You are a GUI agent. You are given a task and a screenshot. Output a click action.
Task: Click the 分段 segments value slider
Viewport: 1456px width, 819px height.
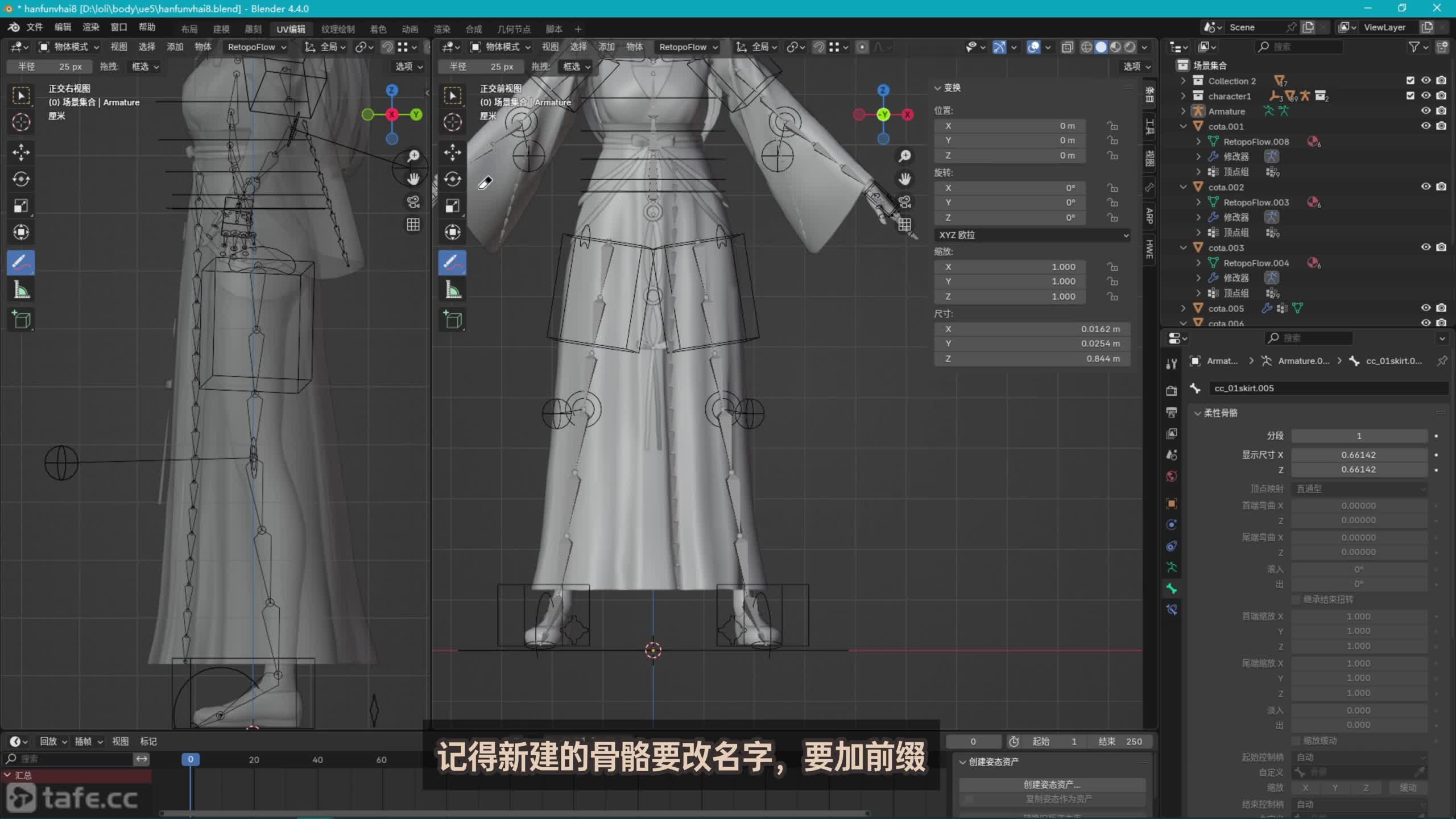(x=1359, y=436)
